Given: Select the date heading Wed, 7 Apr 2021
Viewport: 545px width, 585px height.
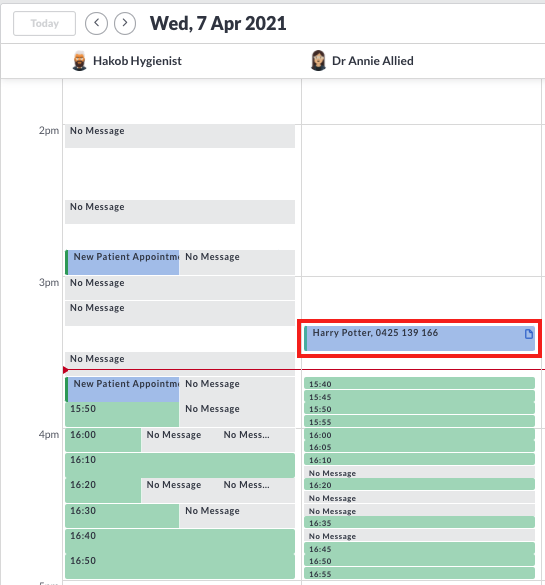Looking at the screenshot, I should point(218,24).
